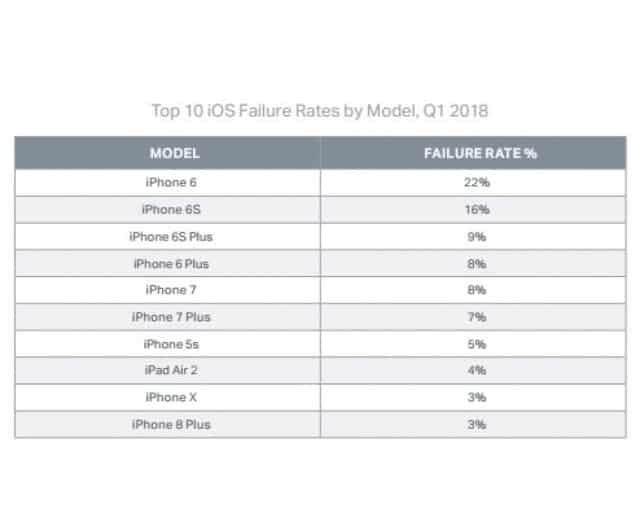Click the 22% failure rate value
Image resolution: width=640 pixels, height=531 pixels.
point(477,182)
